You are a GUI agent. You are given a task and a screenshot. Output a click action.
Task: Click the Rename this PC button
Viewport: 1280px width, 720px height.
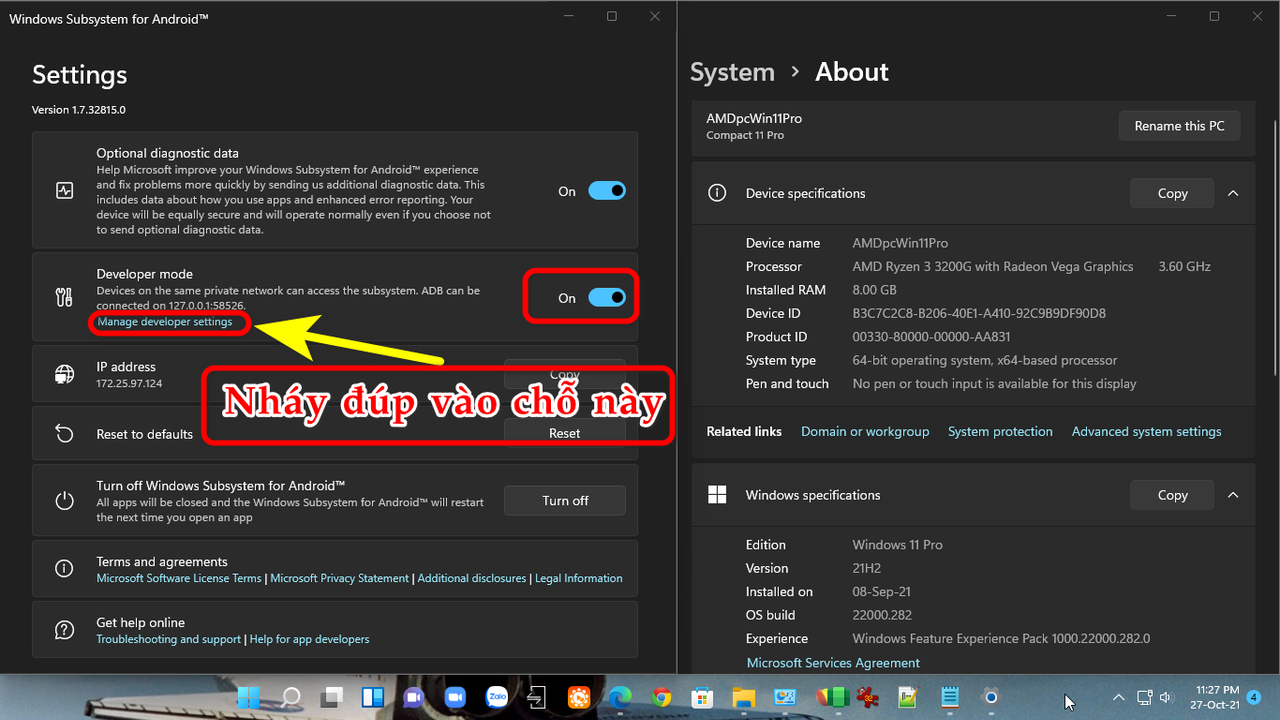[x=1179, y=126]
